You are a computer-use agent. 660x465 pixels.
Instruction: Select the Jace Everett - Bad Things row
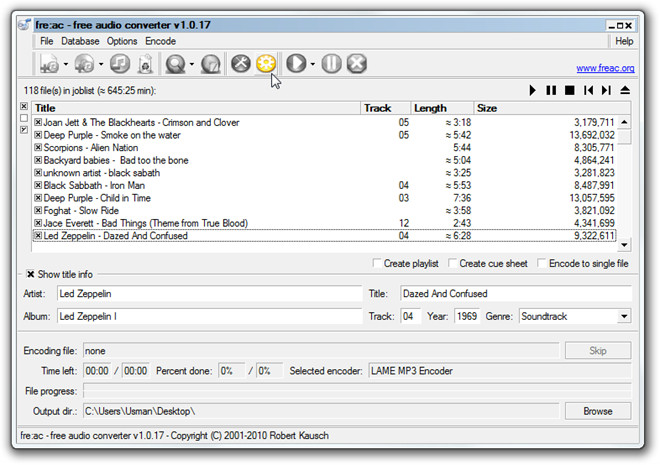324,223
